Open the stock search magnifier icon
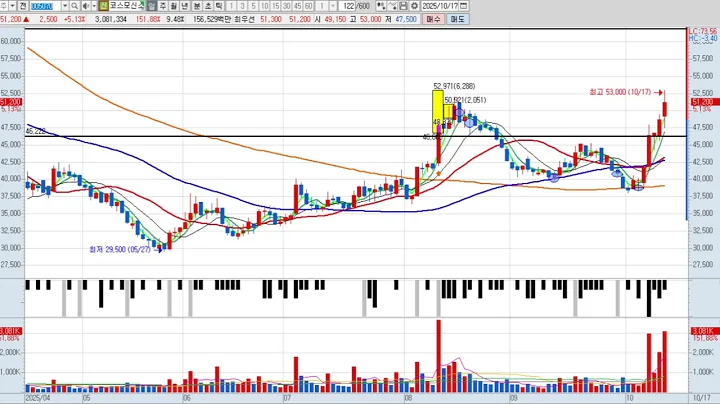The width and height of the screenshot is (720, 404). pos(74,6)
